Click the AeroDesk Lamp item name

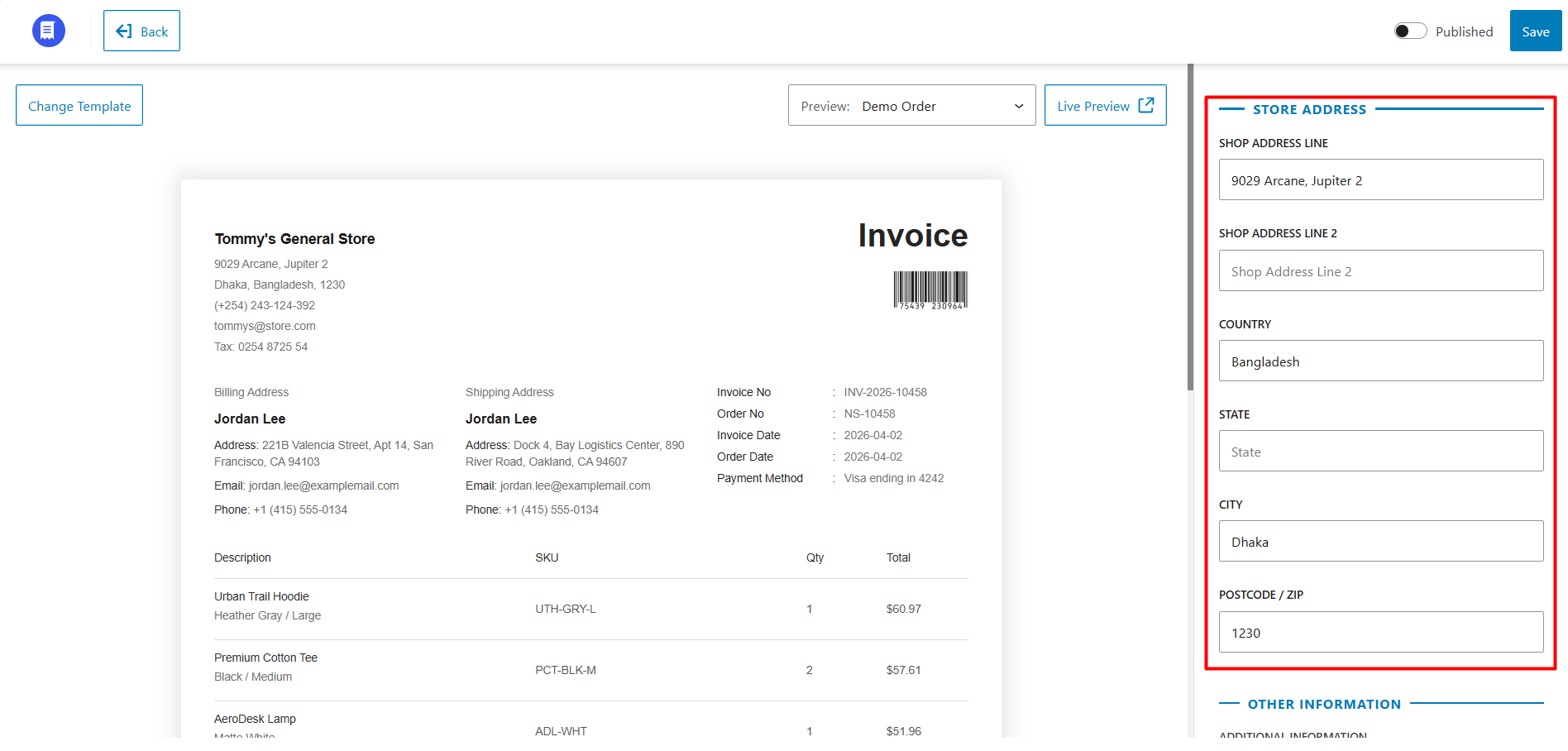(255, 719)
